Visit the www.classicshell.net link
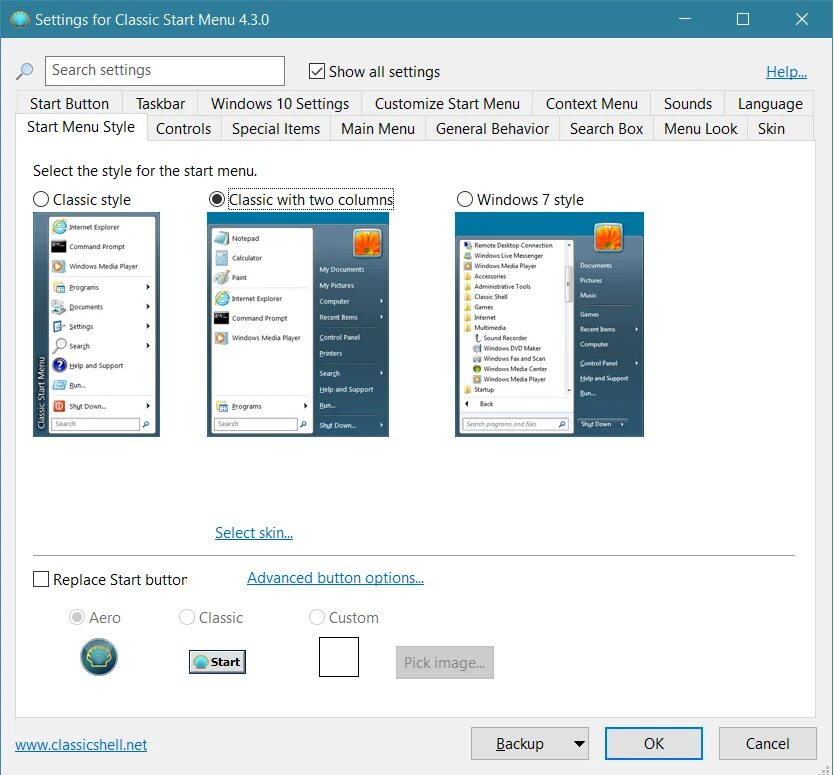The height and width of the screenshot is (775, 834). pos(81,745)
